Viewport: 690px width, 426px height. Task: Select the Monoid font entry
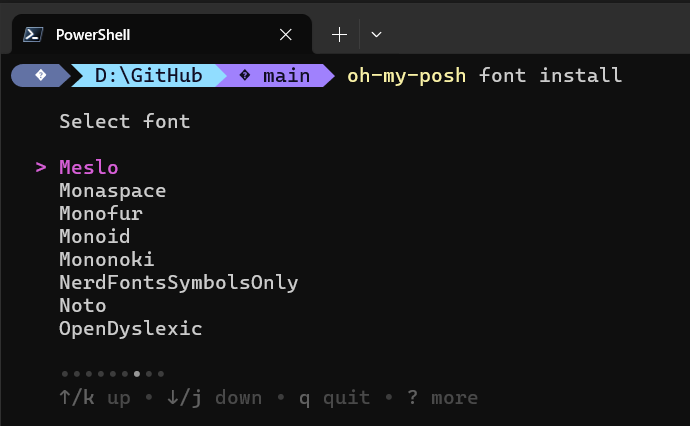tap(95, 237)
